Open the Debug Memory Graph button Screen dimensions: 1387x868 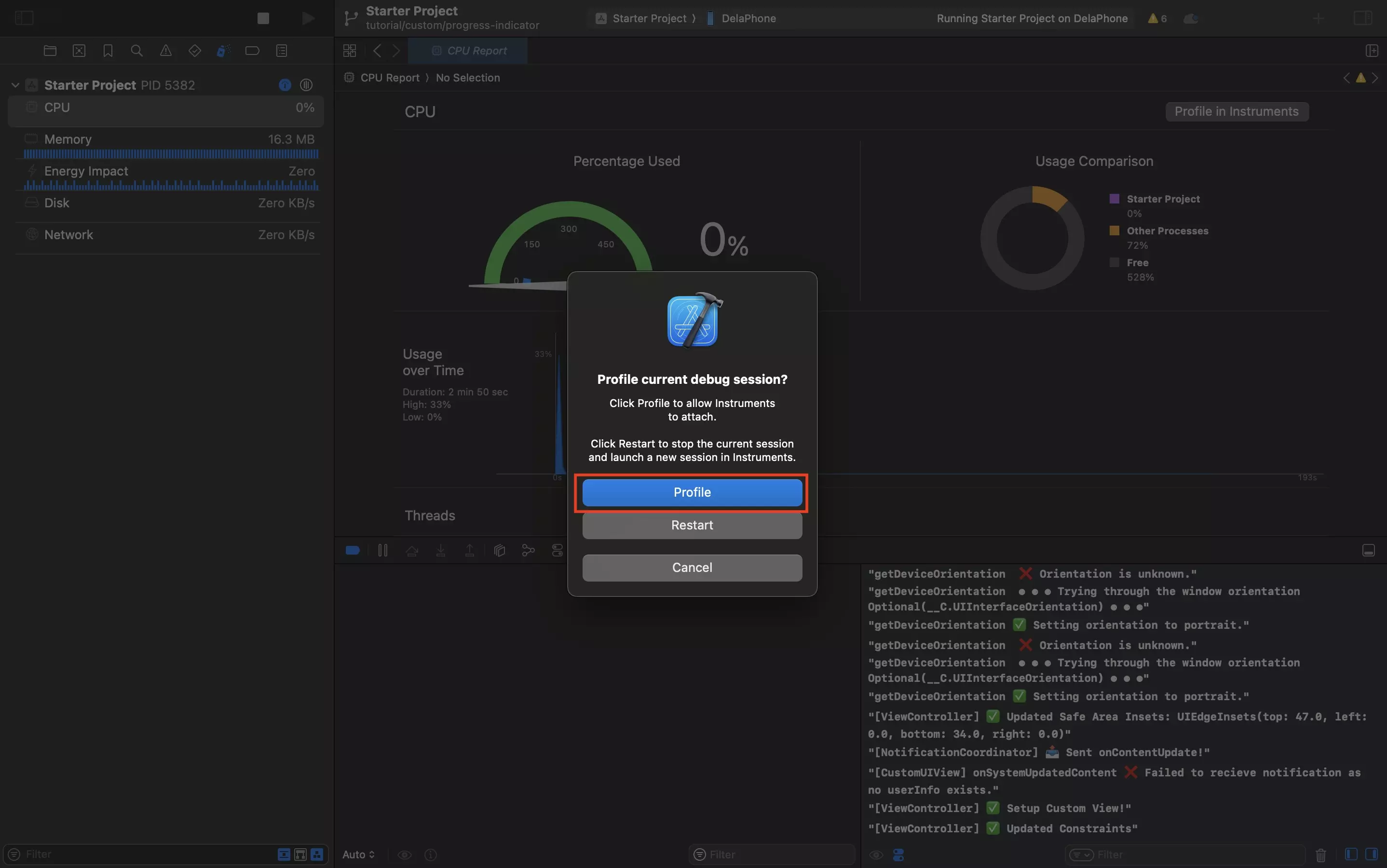tap(528, 551)
